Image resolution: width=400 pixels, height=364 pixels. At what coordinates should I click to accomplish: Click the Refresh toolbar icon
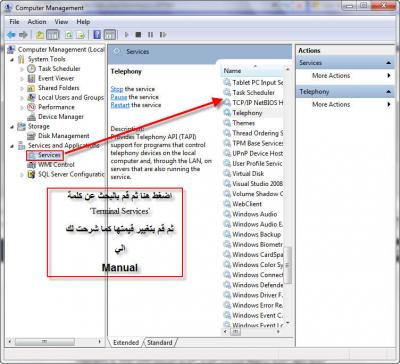pos(69,35)
